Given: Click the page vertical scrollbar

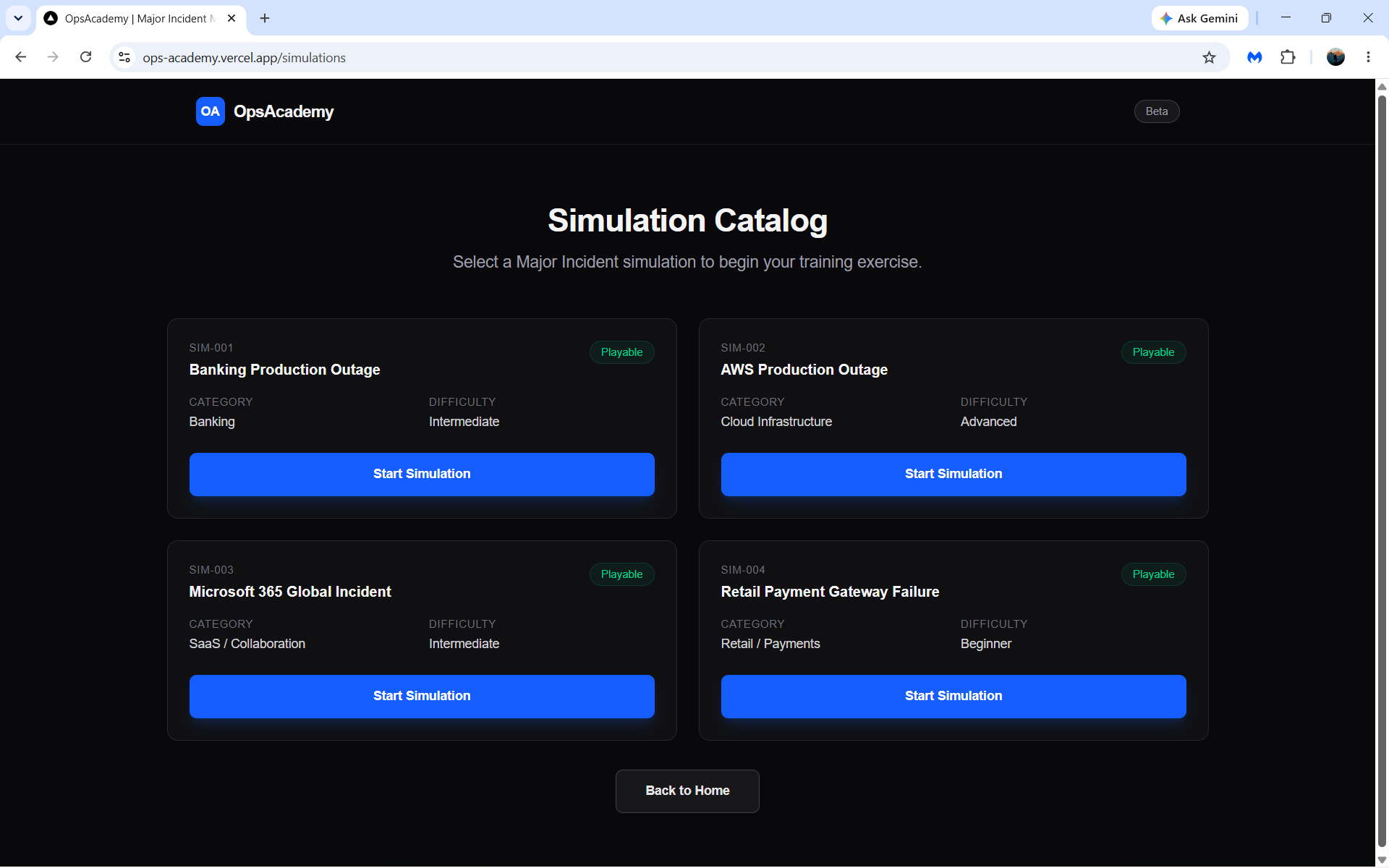Looking at the screenshot, I should 1382,470.
